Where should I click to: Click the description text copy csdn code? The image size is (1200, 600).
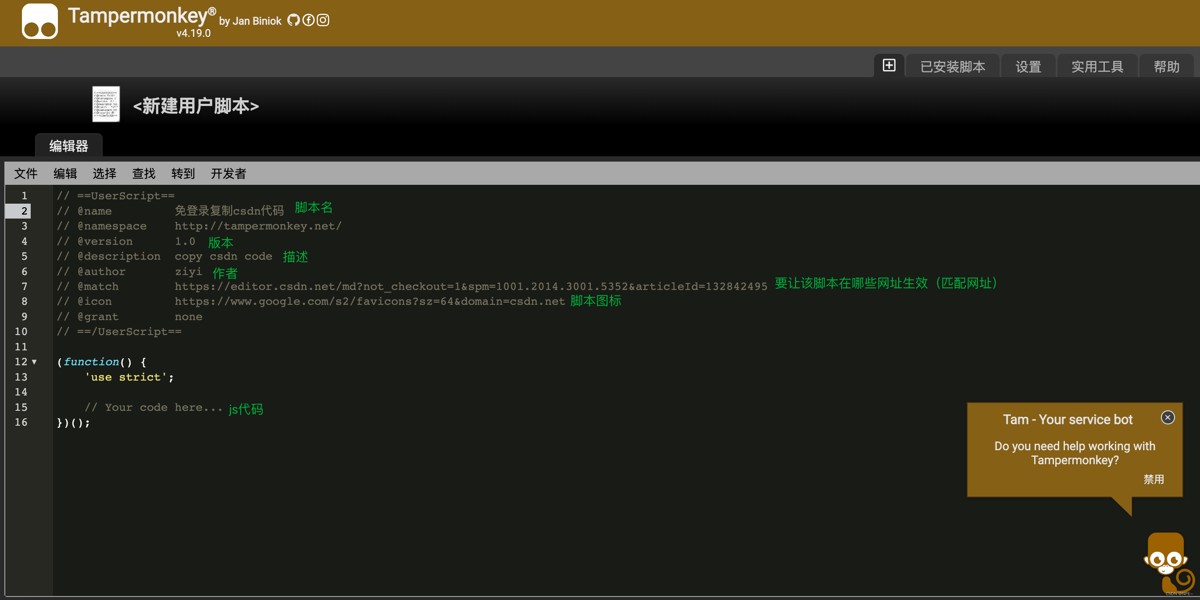[223, 256]
